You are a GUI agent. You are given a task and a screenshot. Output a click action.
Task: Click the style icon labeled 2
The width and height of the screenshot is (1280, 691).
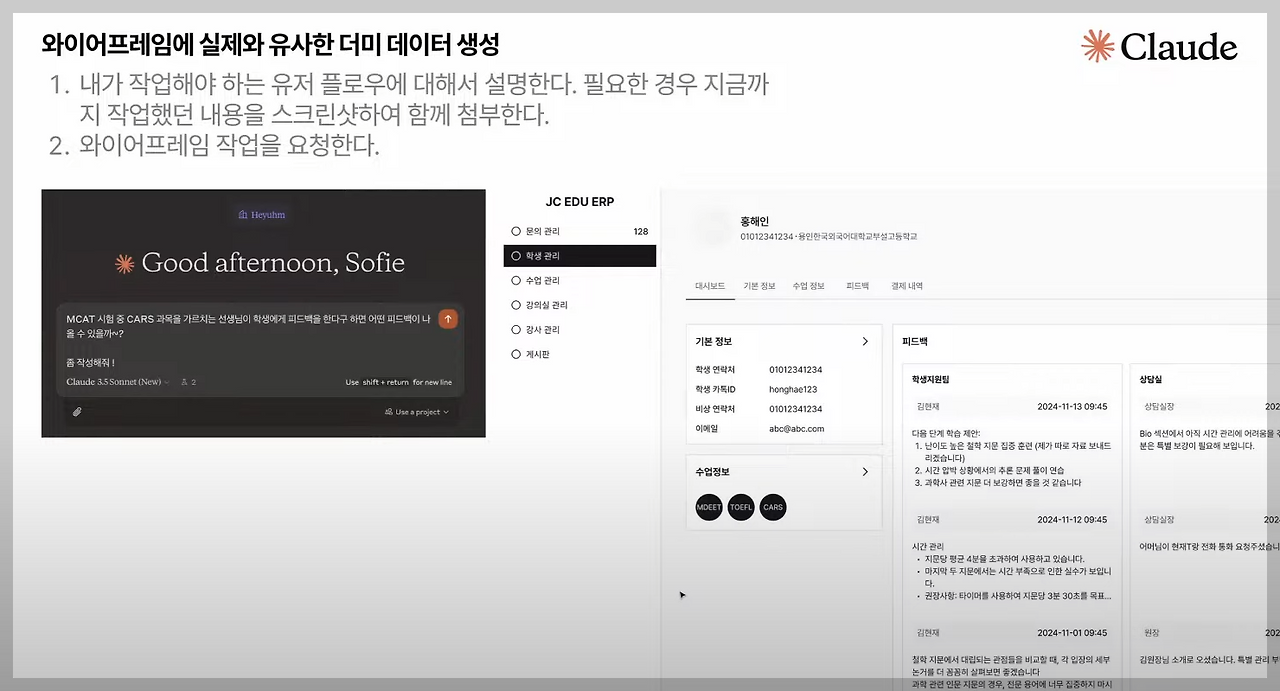pyautogui.click(x=188, y=382)
